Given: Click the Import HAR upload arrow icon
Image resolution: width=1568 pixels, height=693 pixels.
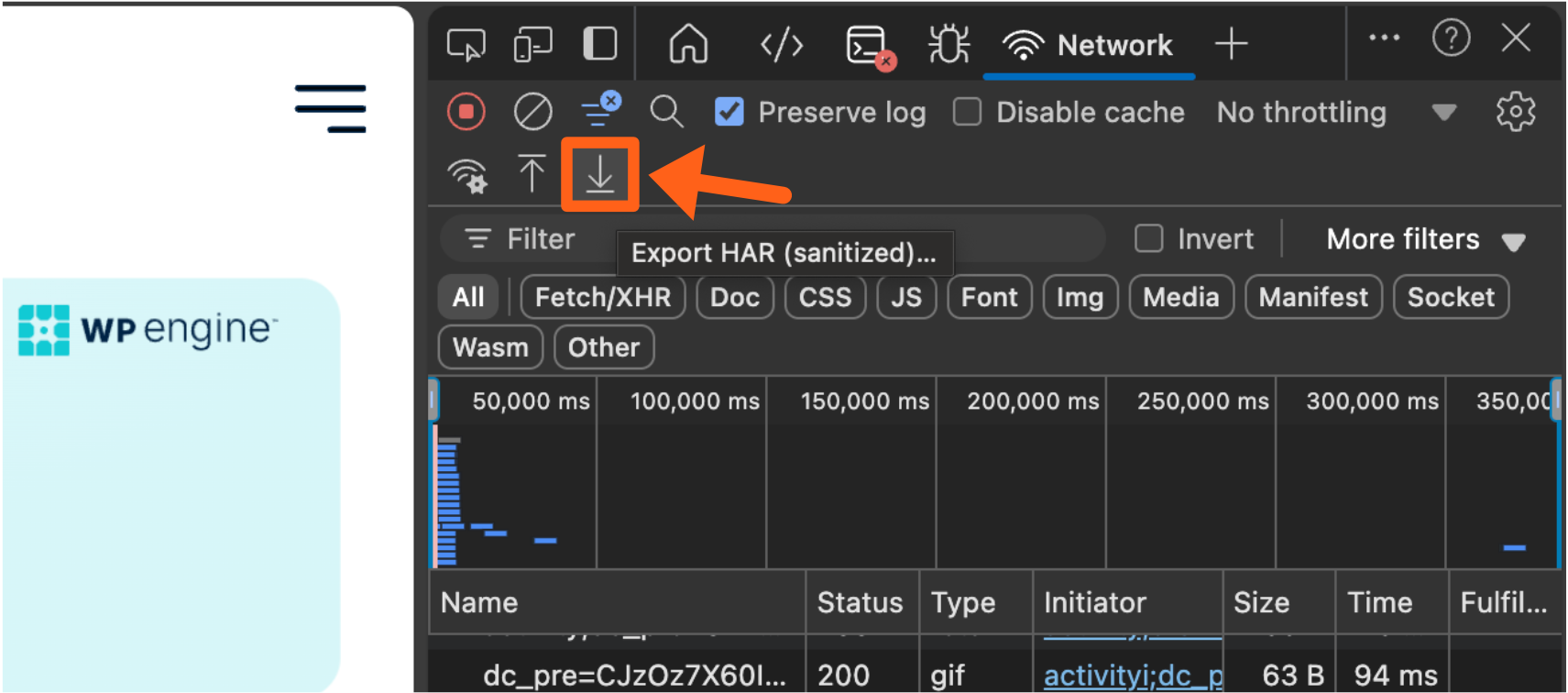Looking at the screenshot, I should (x=532, y=173).
